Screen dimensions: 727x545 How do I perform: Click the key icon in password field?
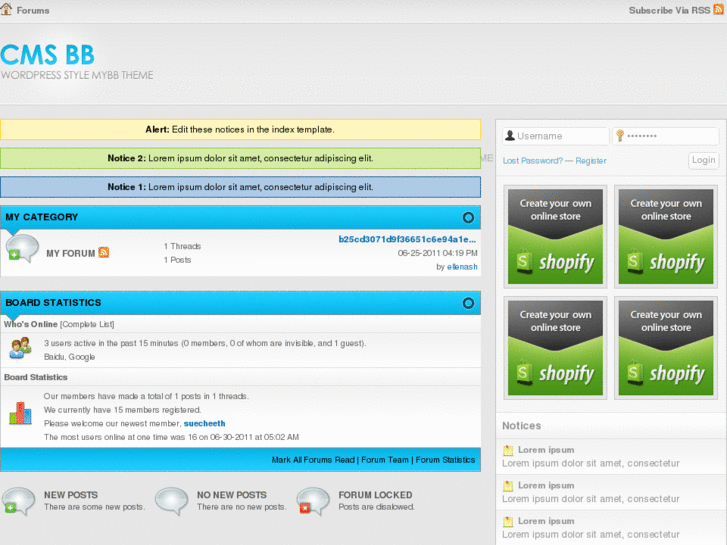pos(620,135)
